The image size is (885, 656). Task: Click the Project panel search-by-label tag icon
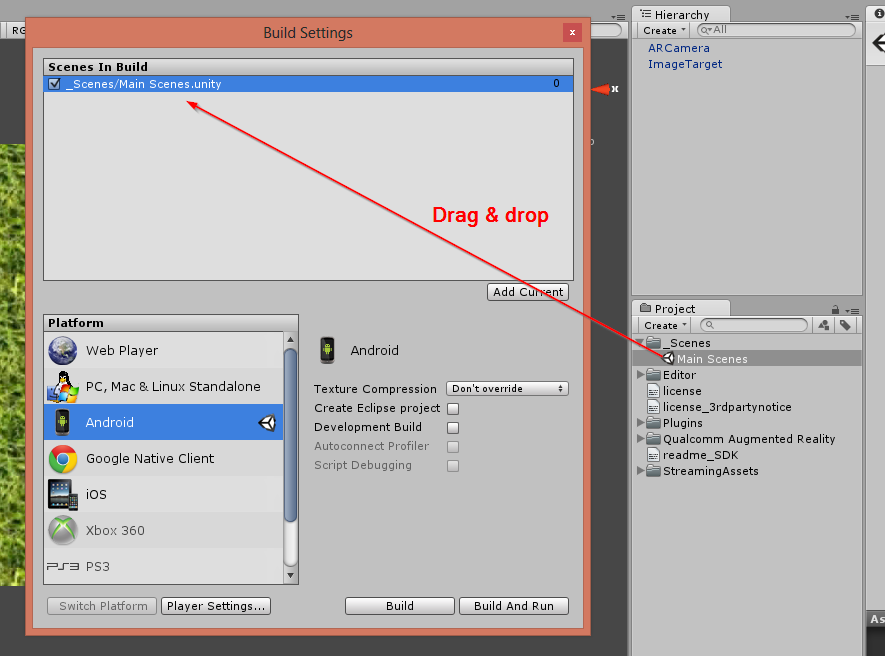(845, 325)
